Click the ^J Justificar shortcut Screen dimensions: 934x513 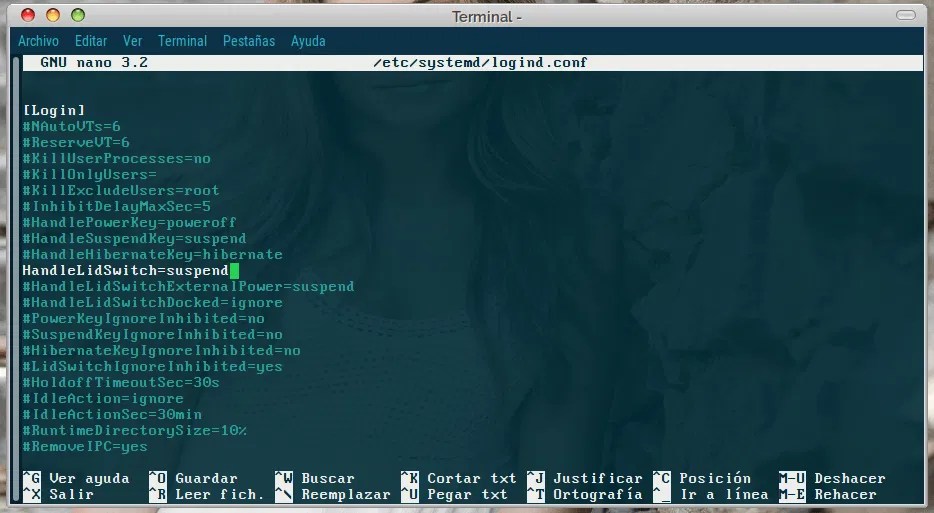pos(585,478)
